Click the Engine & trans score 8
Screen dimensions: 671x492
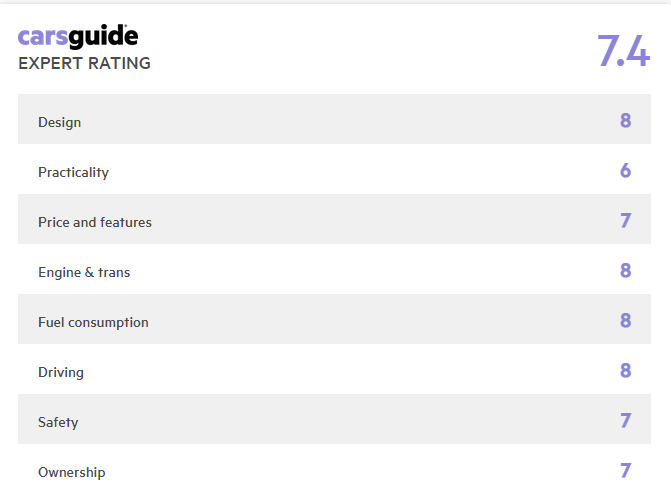(626, 270)
